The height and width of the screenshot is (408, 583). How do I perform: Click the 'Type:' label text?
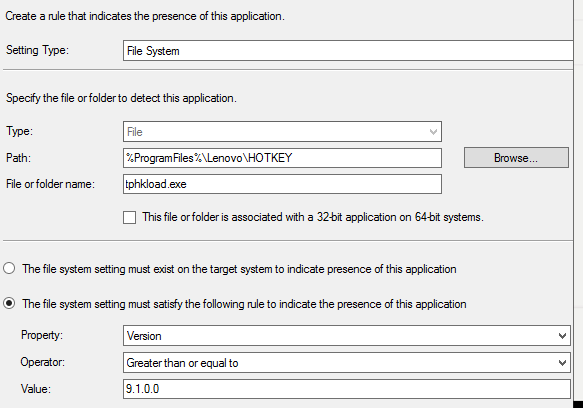point(19,131)
